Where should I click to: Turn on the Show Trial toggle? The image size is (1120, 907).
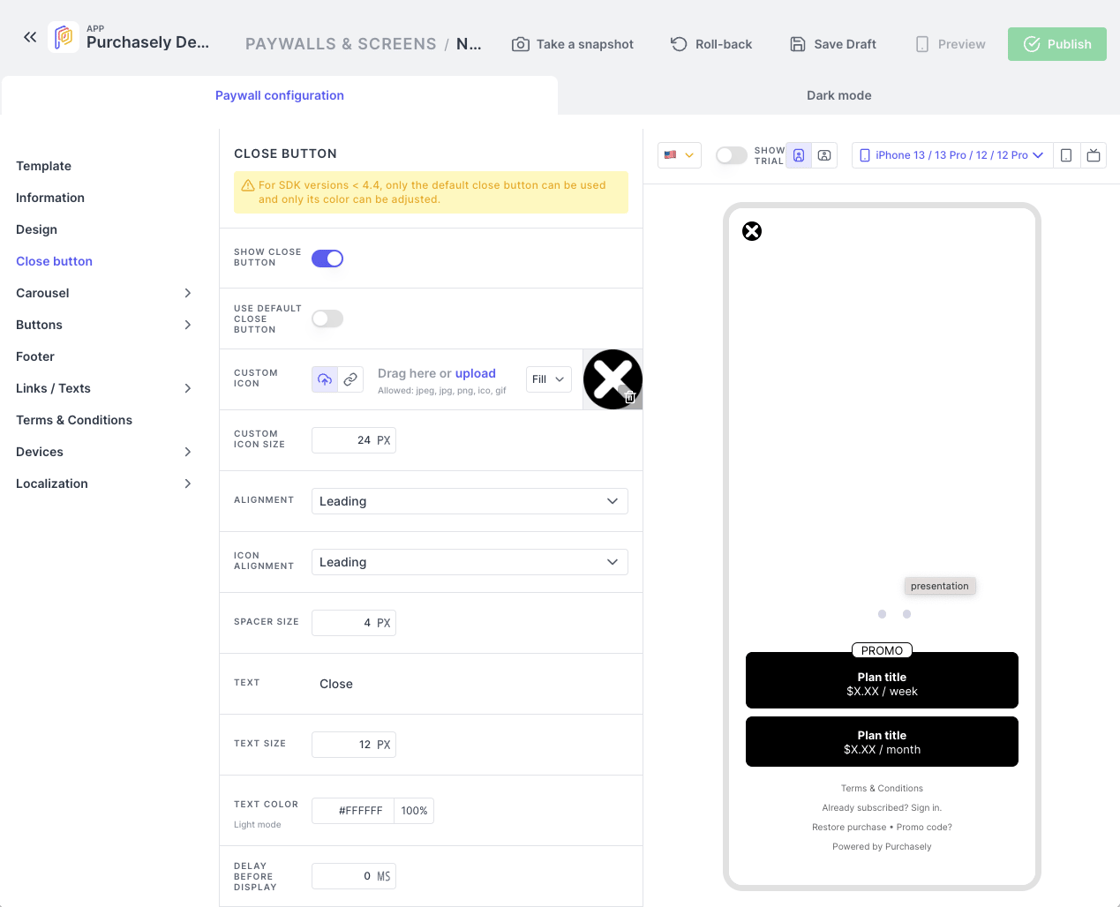(731, 155)
